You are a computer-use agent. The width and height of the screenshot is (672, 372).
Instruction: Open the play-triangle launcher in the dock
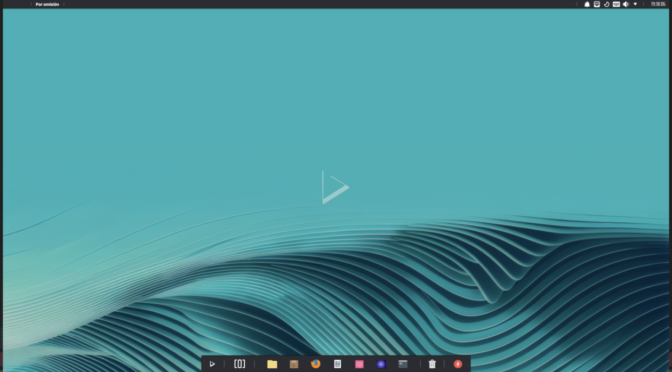pos(212,364)
